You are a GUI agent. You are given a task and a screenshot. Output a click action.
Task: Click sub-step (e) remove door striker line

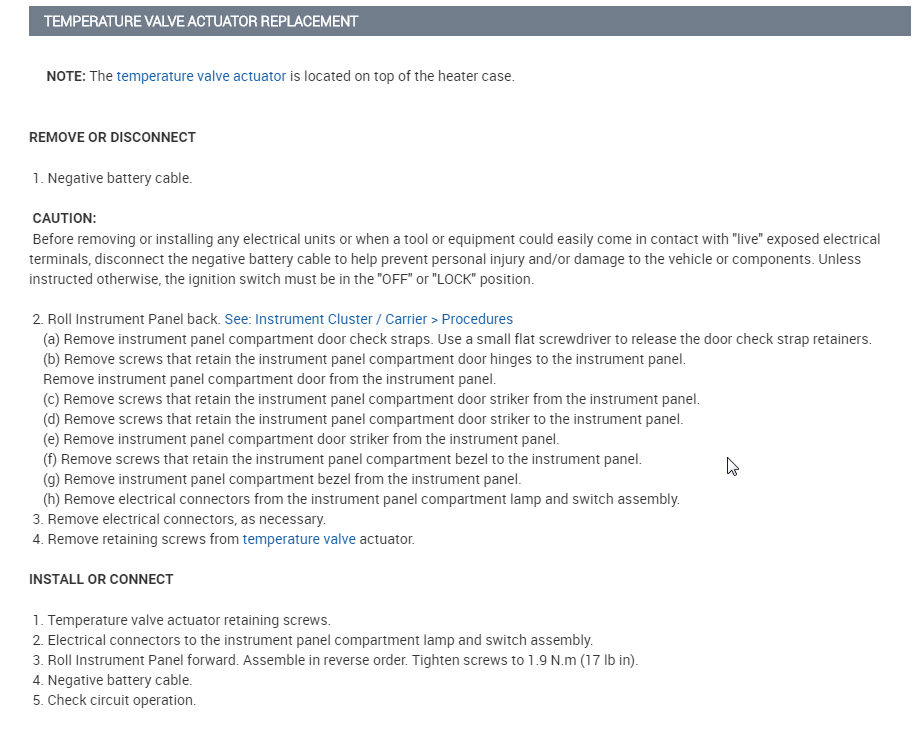301,439
